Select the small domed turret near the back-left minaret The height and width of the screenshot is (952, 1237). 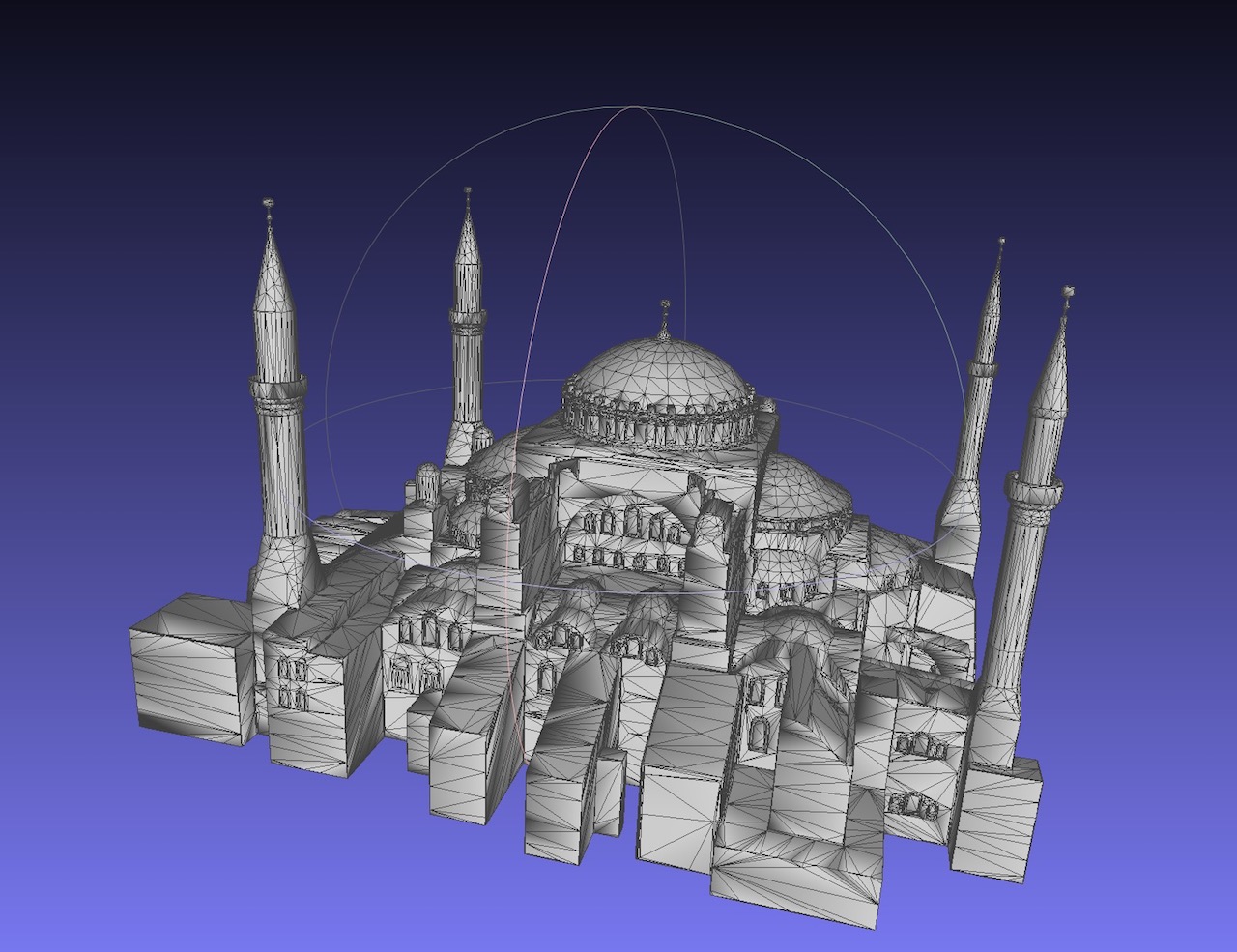coord(427,479)
